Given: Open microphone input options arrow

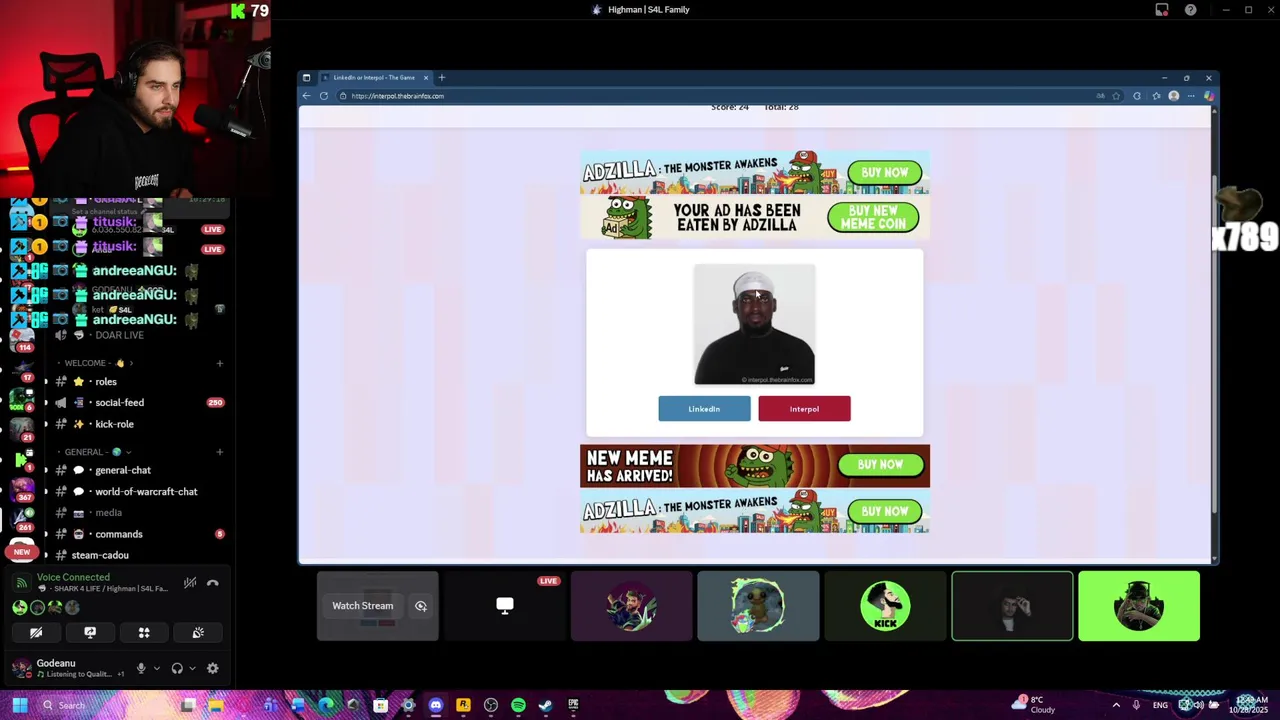Looking at the screenshot, I should 156,668.
